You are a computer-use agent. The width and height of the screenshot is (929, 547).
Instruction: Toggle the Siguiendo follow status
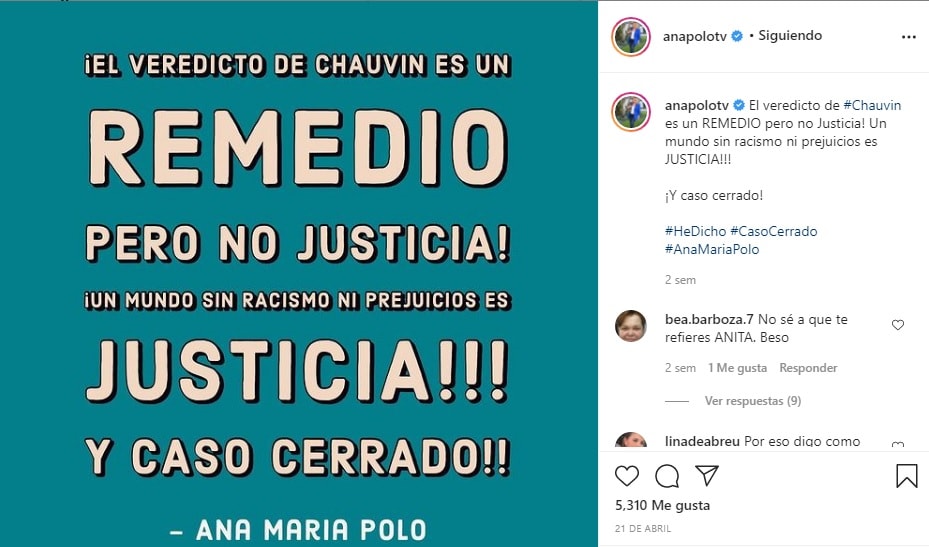point(790,36)
